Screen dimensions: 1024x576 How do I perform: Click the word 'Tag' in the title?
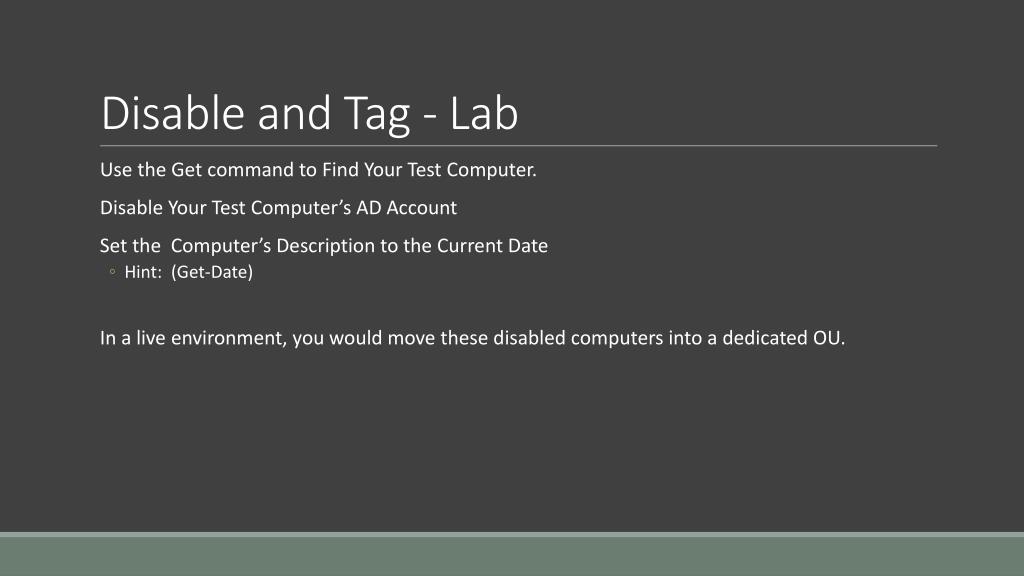pos(377,116)
